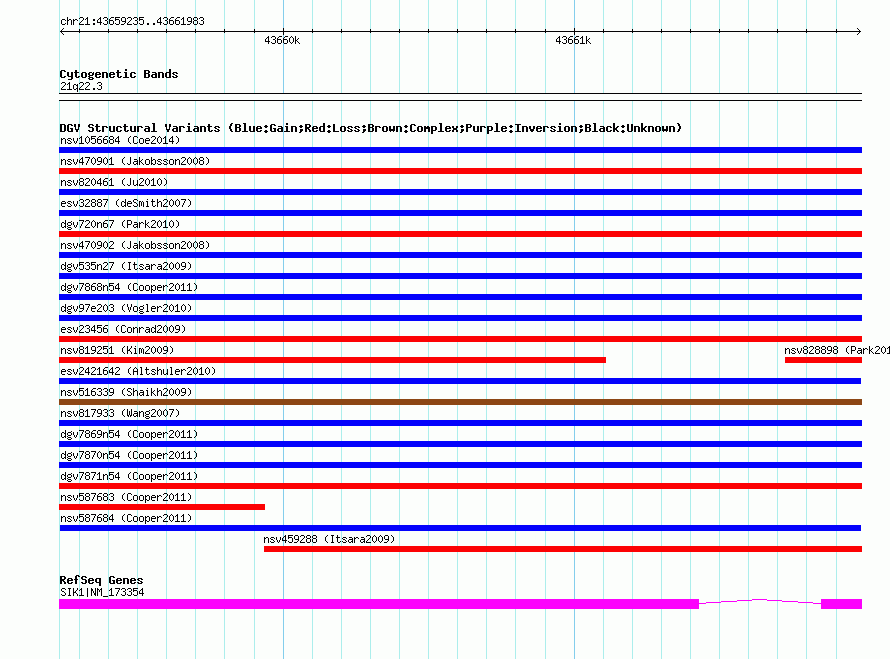The height and width of the screenshot is (659, 890).
Task: Click the thin SIK1 intron connector line
Action: pos(760,601)
